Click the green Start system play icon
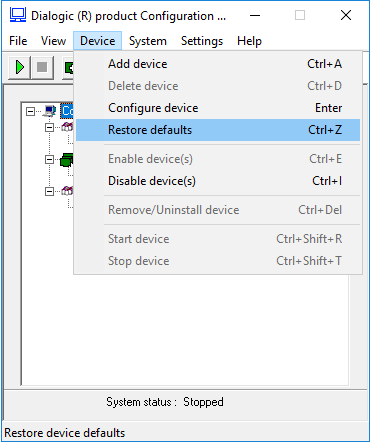The image size is (373, 445). point(19,68)
